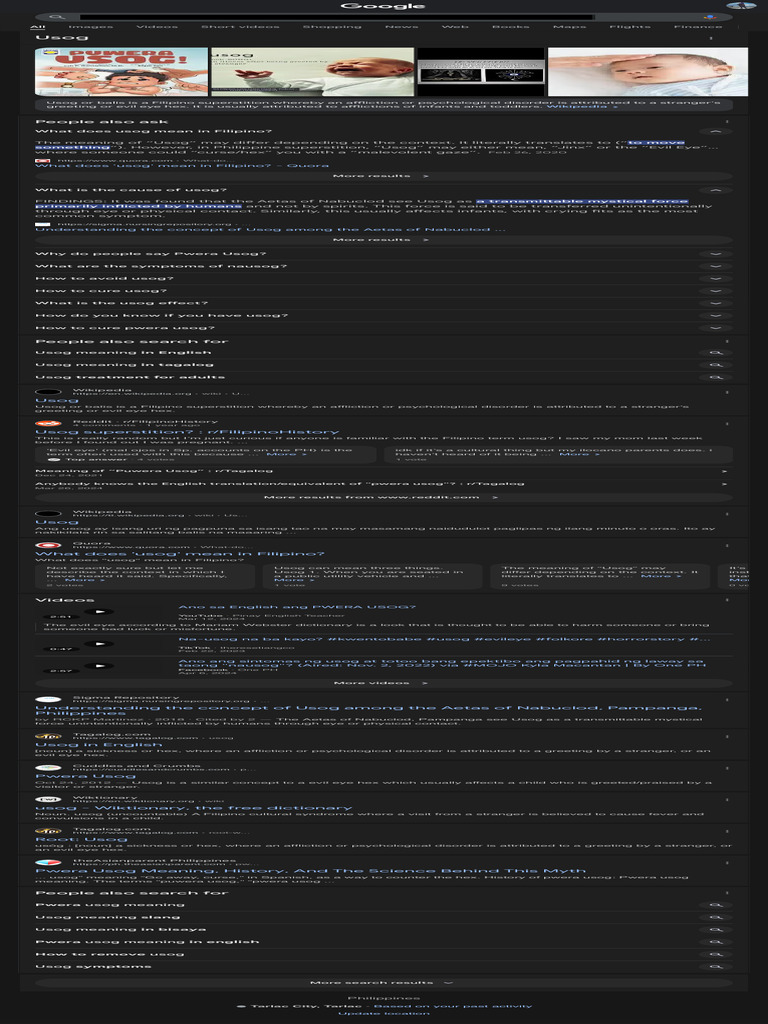This screenshot has height=1024, width=768.
Task: Click search icon for 'Usog symptoms'
Action: [x=715, y=967]
